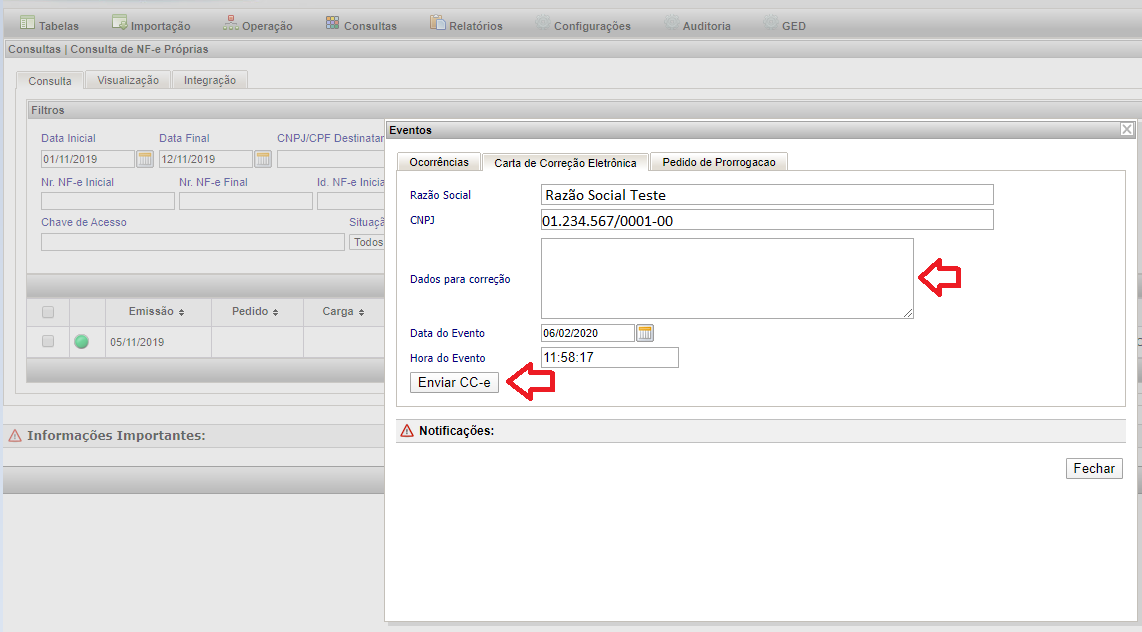Image resolution: width=1142 pixels, height=632 pixels.
Task: Open calendar picker for Data Inicial
Action: pos(145,159)
